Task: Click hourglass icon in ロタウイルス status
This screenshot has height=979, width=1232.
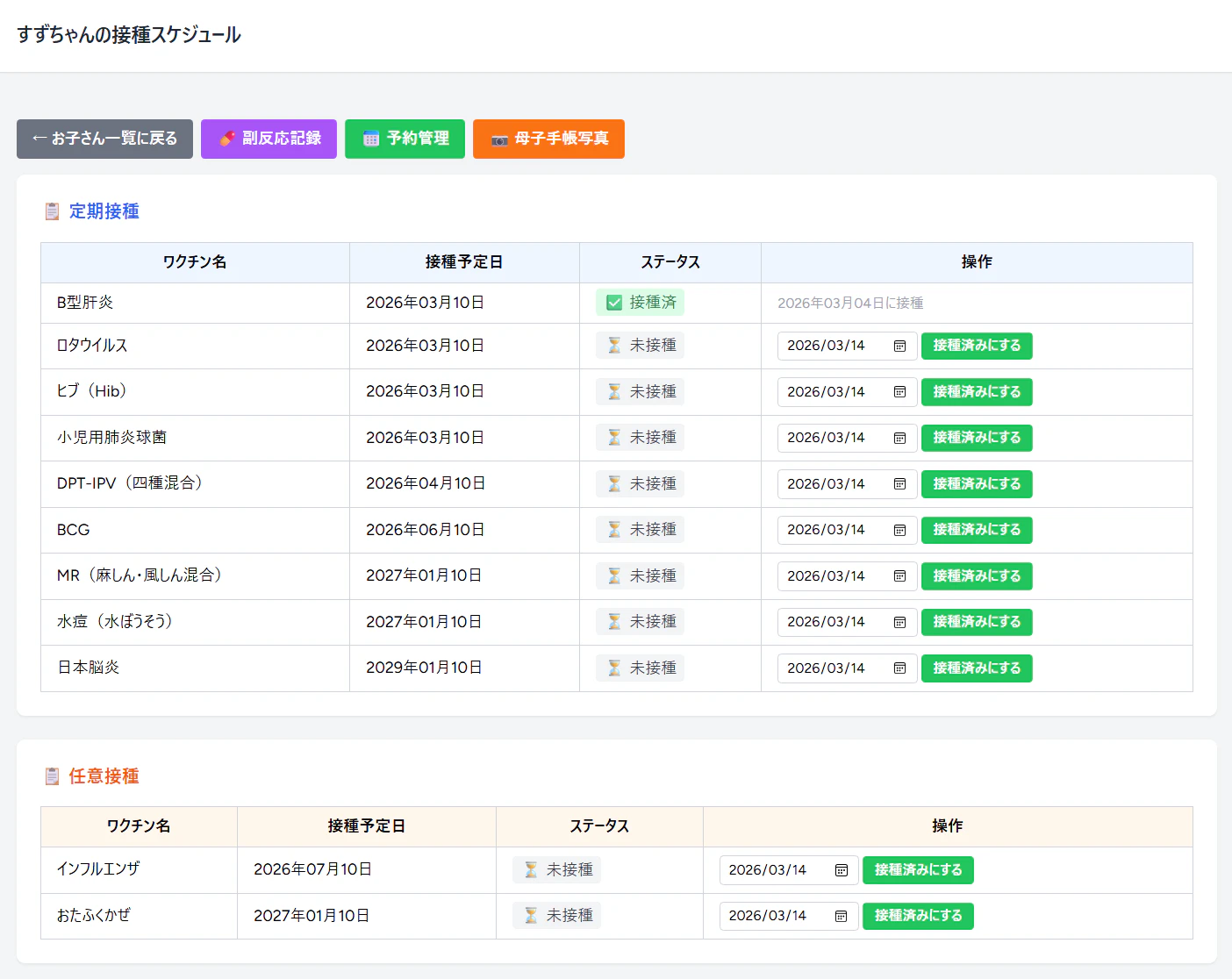Action: pos(614,346)
